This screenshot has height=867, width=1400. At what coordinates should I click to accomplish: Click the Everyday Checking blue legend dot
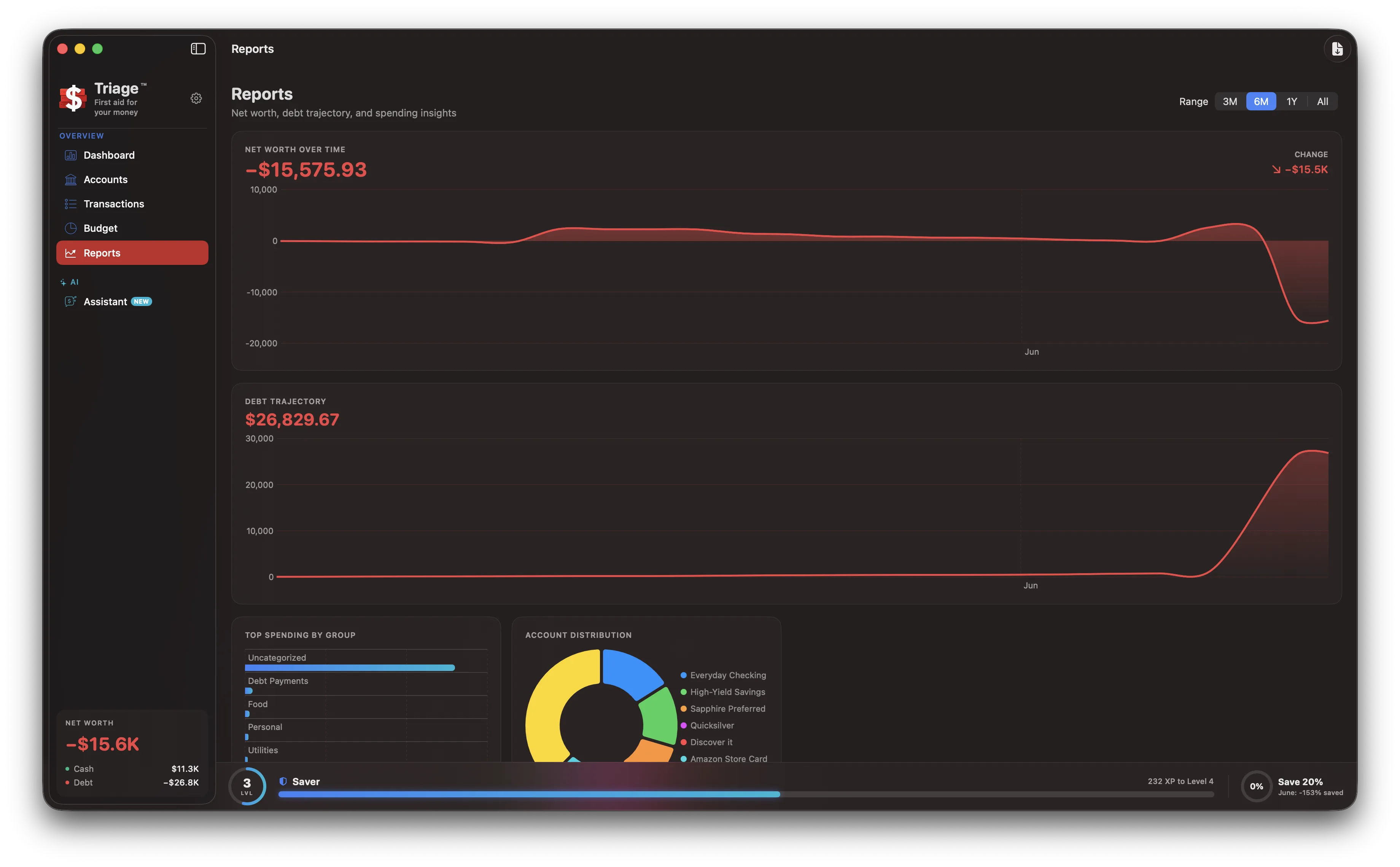point(683,676)
